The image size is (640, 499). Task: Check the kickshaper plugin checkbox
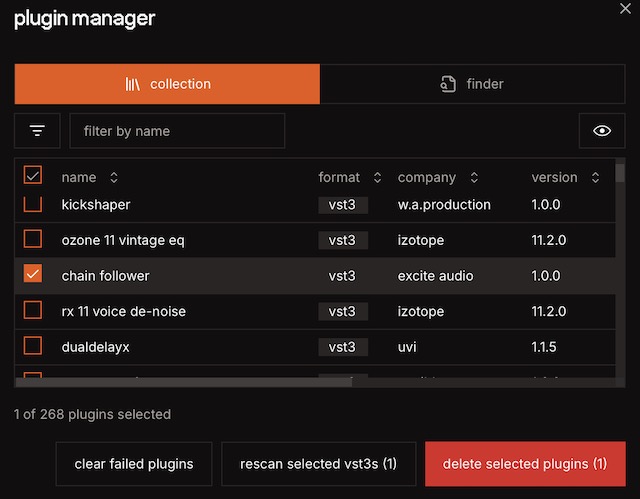click(x=33, y=205)
